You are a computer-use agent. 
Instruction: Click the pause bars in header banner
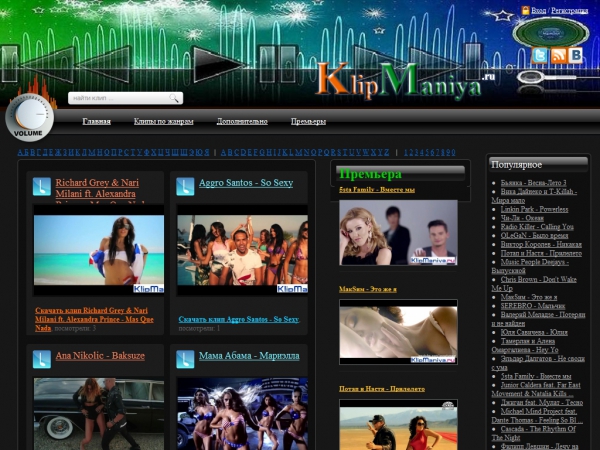(278, 64)
